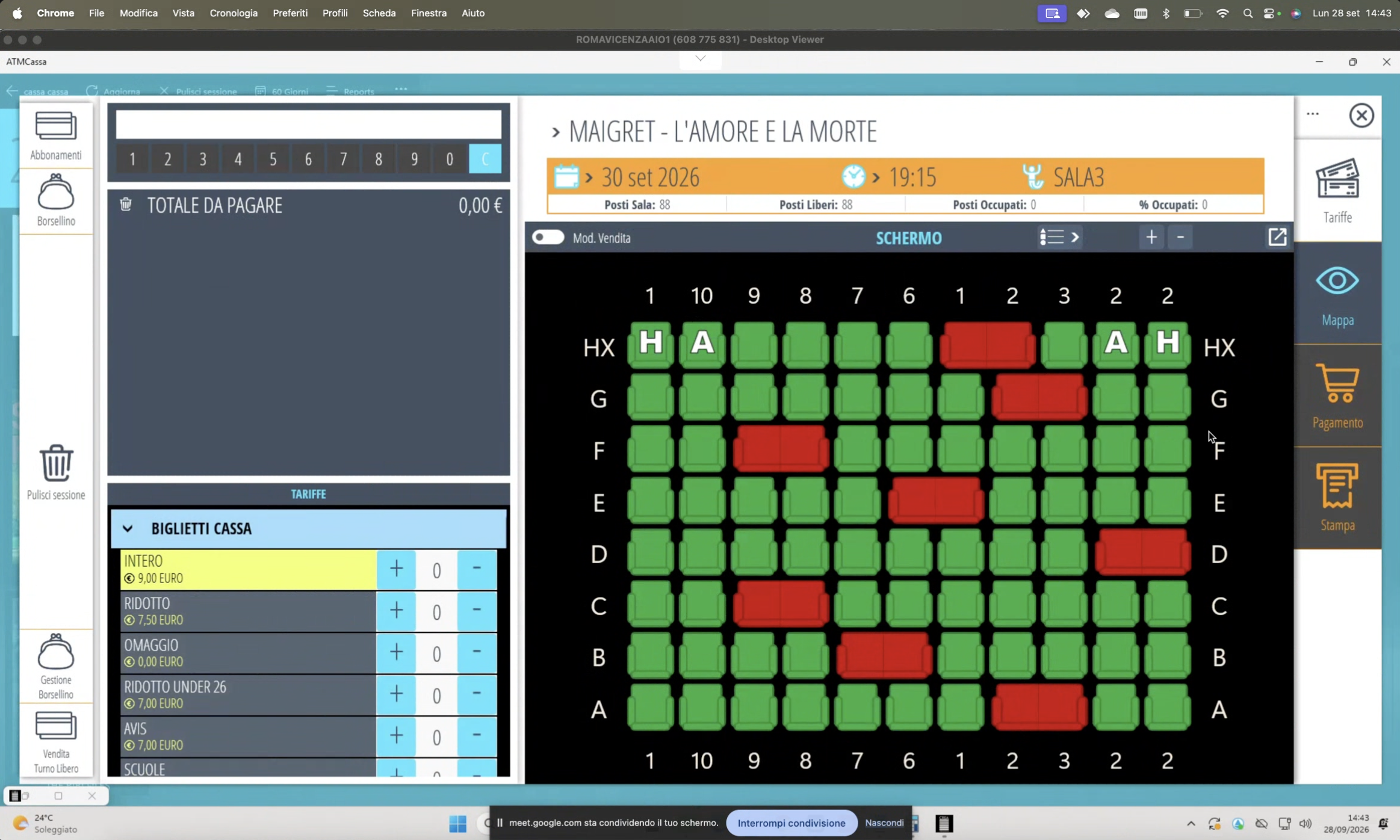Add one AVIS ticket

coord(396,736)
